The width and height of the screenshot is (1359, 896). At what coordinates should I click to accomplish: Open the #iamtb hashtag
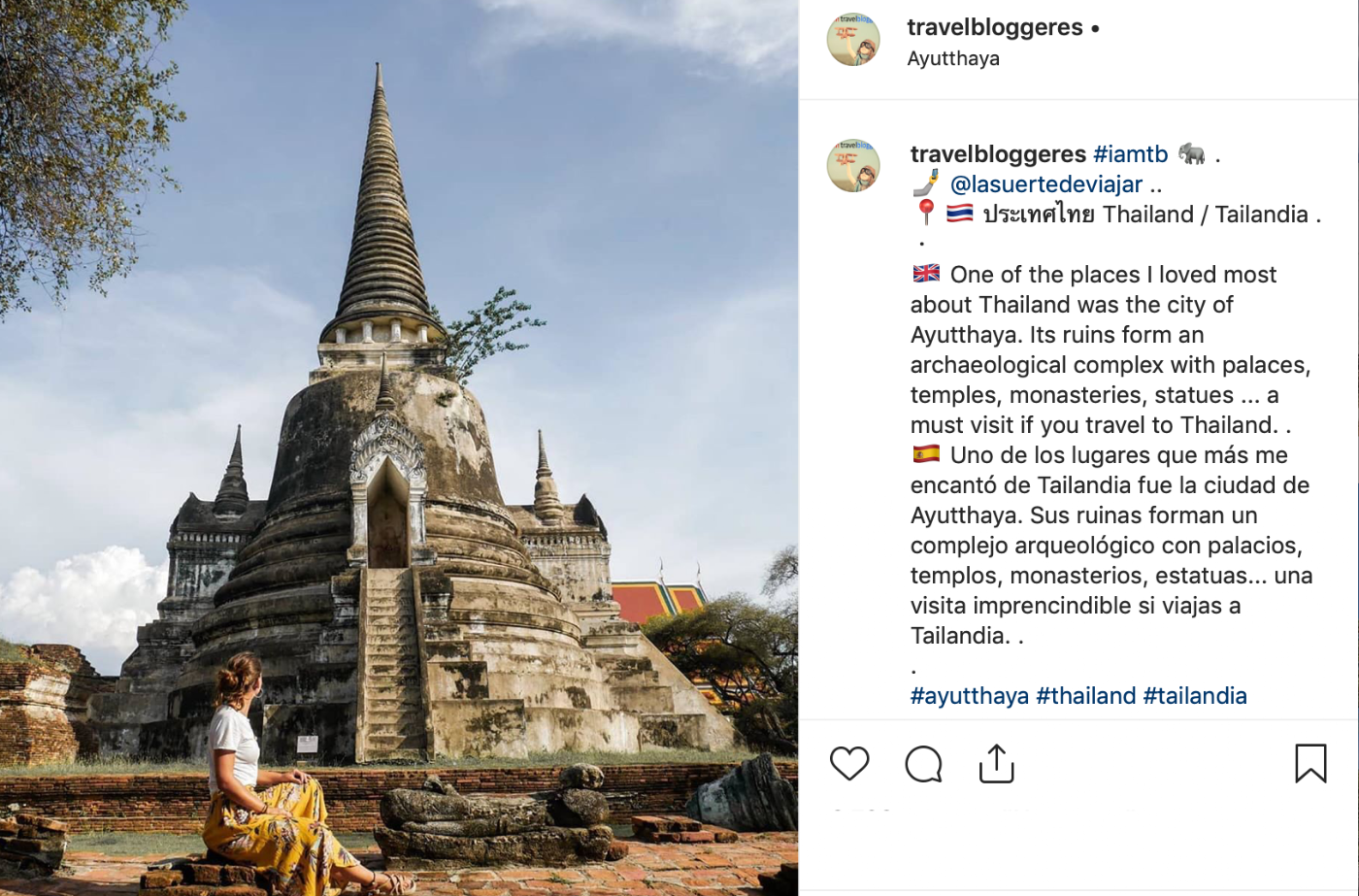point(1131,153)
